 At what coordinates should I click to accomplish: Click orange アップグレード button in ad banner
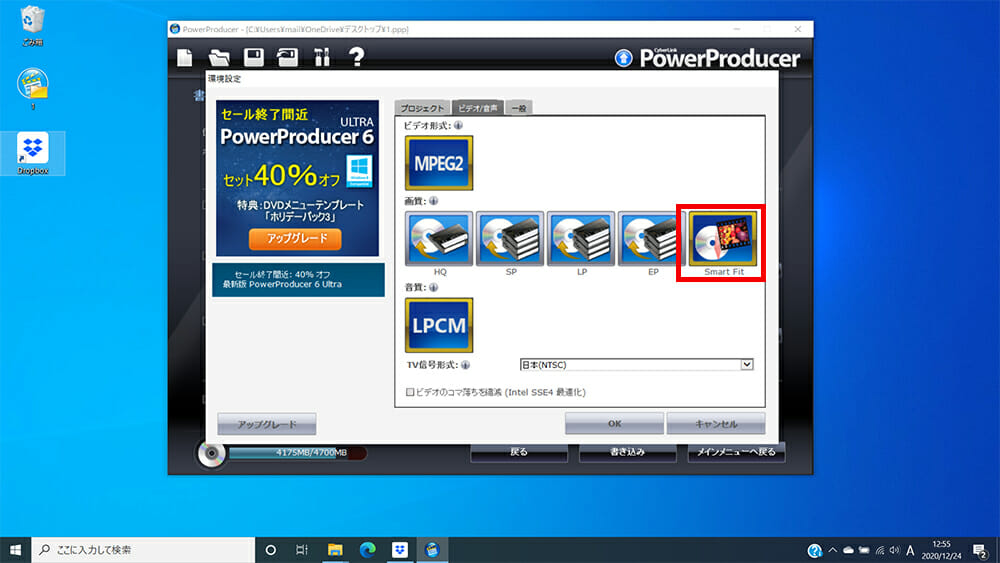point(295,238)
